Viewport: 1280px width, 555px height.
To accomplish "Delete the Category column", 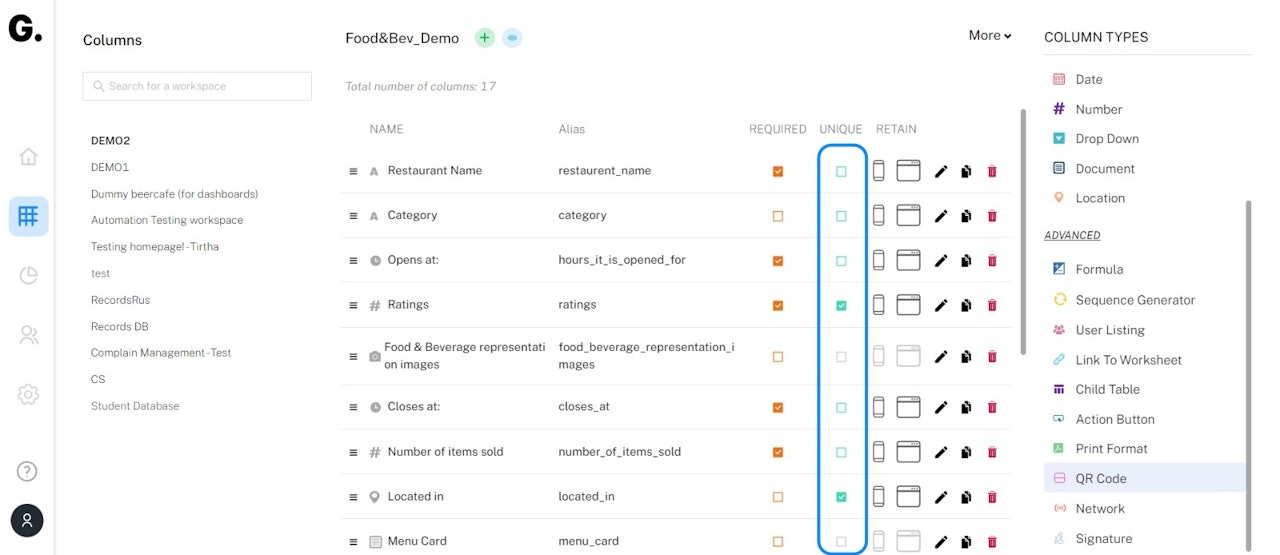I will 992,216.
